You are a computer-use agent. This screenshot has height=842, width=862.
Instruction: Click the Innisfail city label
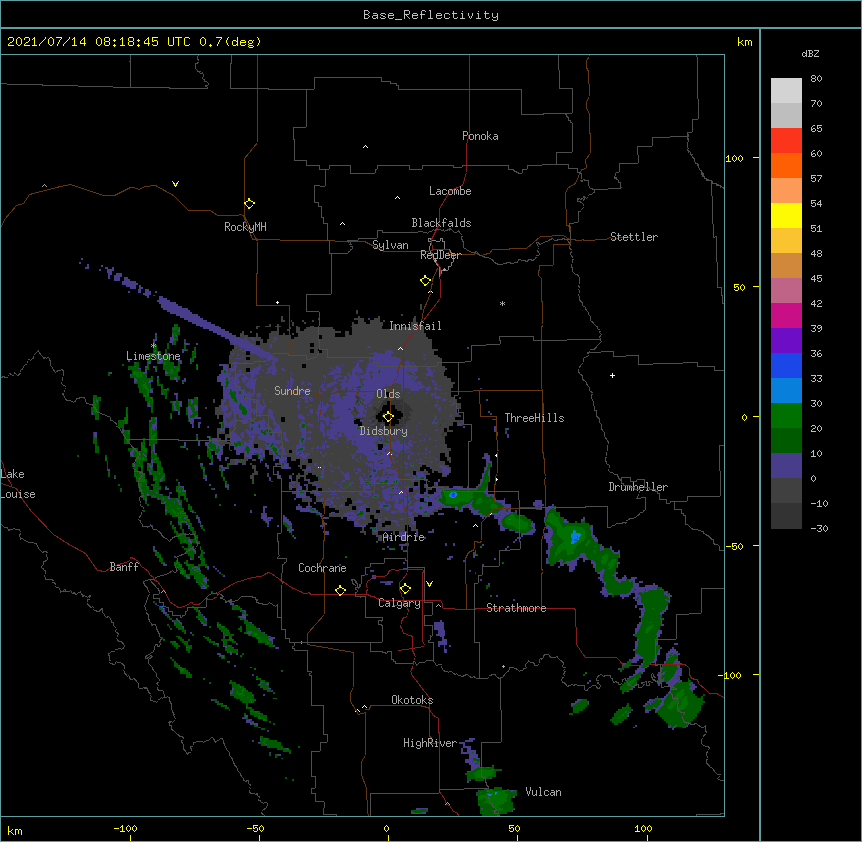click(415, 326)
